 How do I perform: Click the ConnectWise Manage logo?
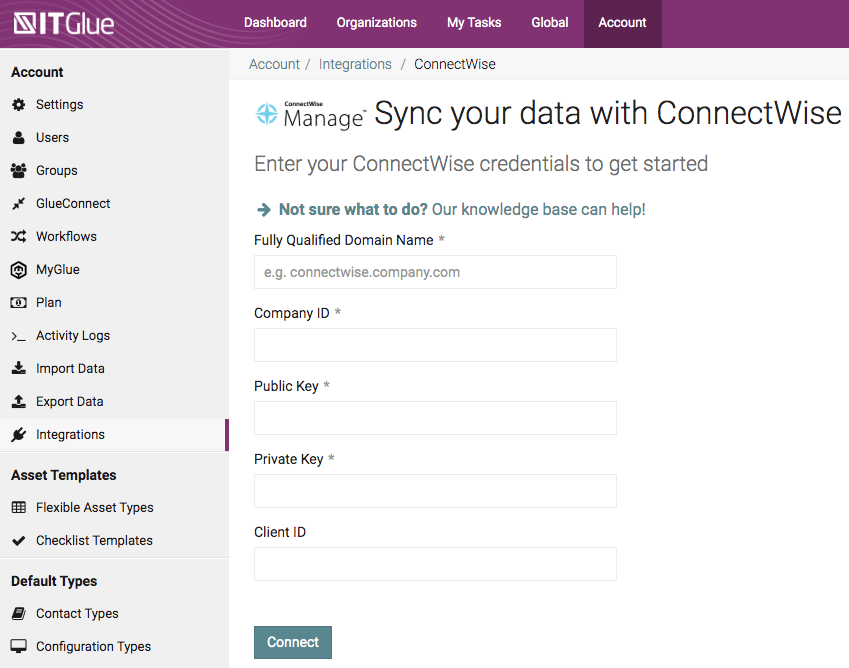tap(310, 115)
